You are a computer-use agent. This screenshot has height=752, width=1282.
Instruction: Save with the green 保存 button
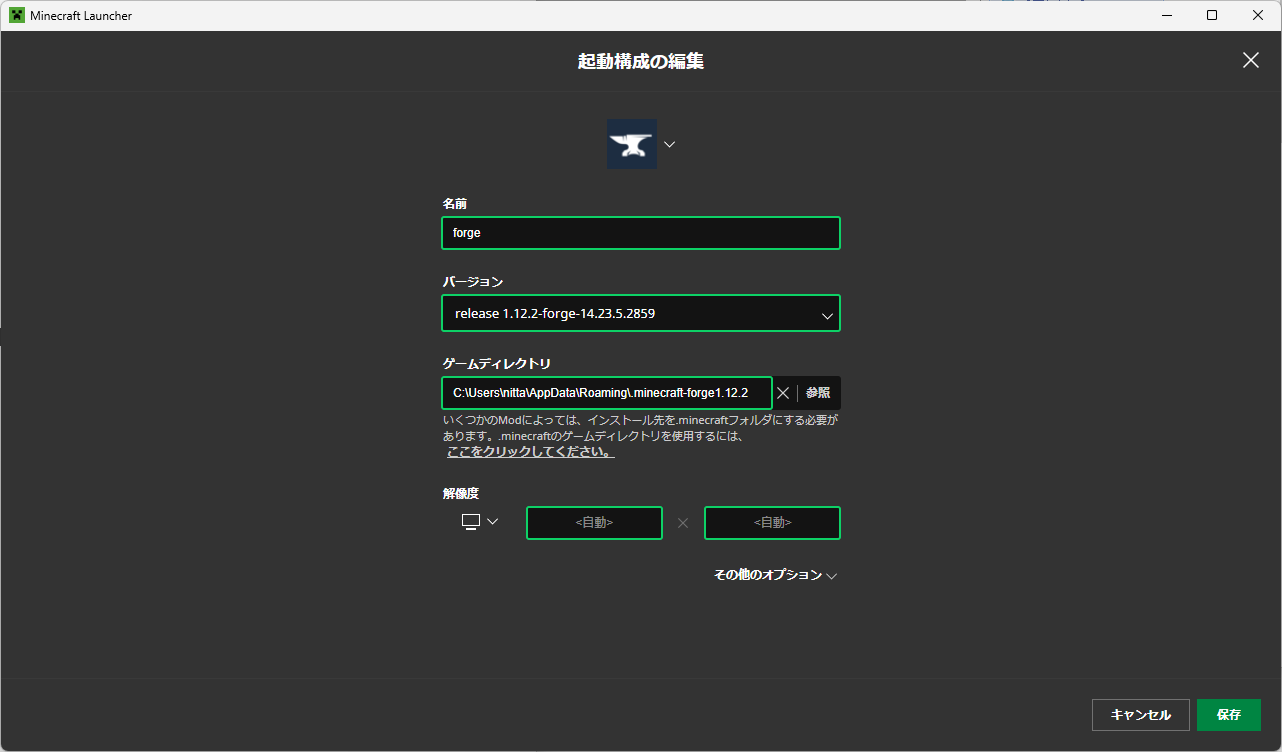(1228, 715)
